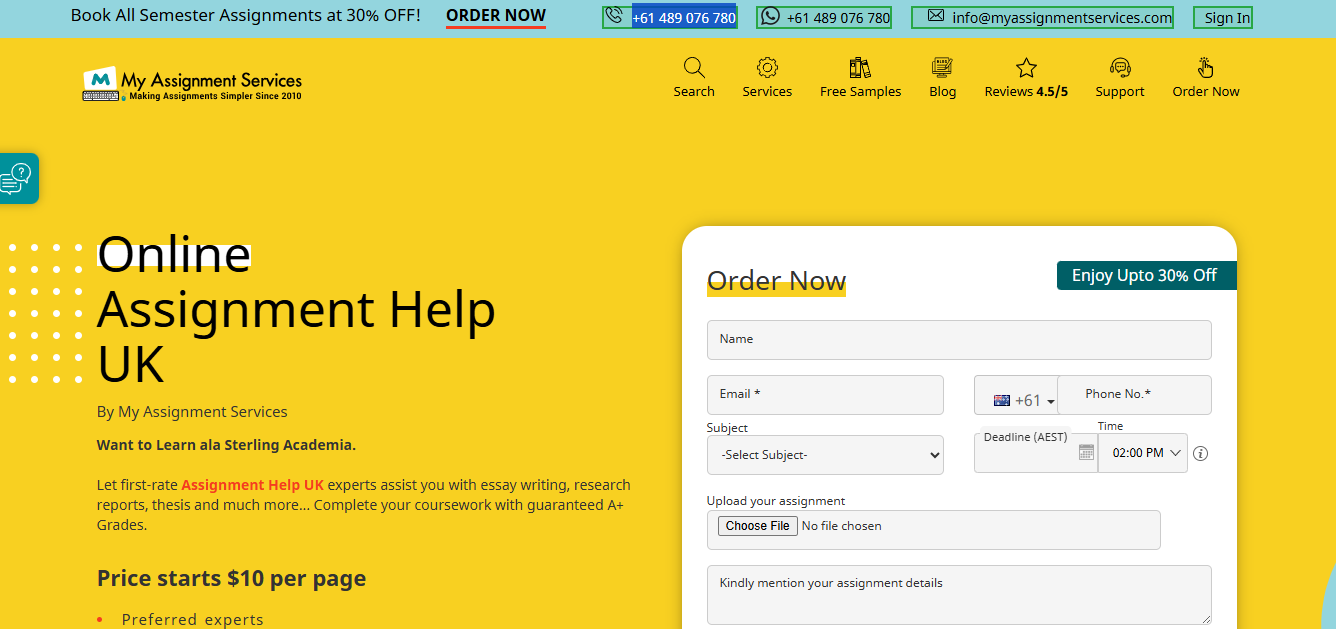Click the highlighted +61 489 076 780 phone number
The image size is (1336, 629).
click(684, 18)
